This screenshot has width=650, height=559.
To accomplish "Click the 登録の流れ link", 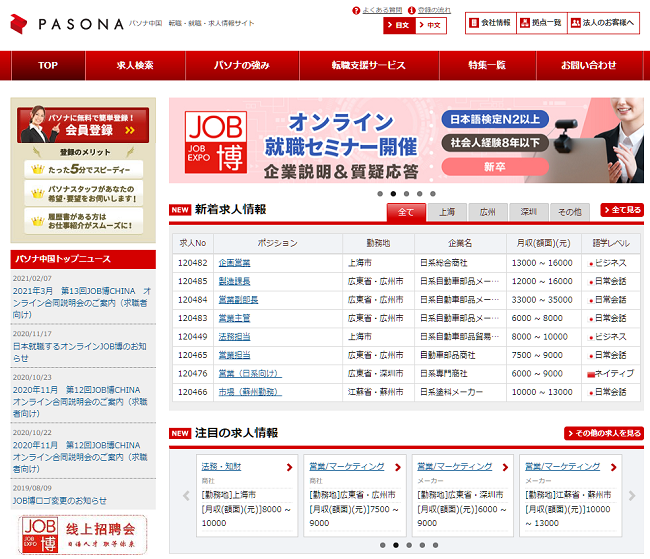I will pos(434,10).
